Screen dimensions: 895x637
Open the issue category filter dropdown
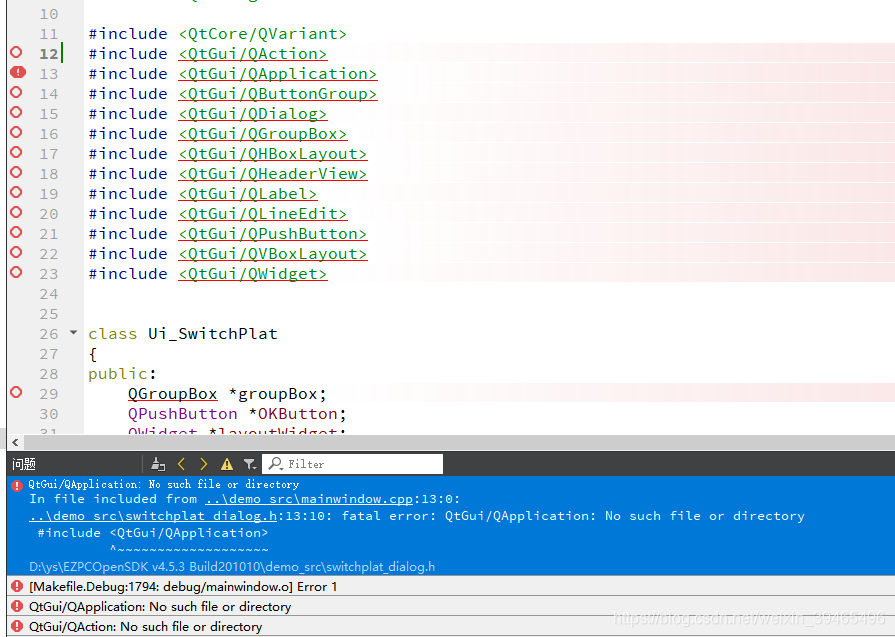(249, 464)
